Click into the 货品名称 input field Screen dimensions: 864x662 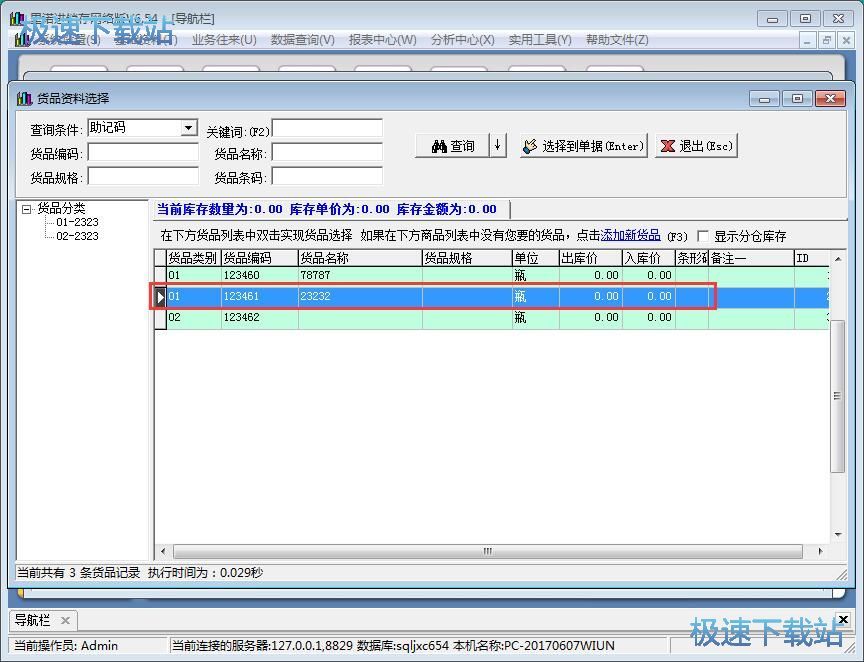(327, 152)
